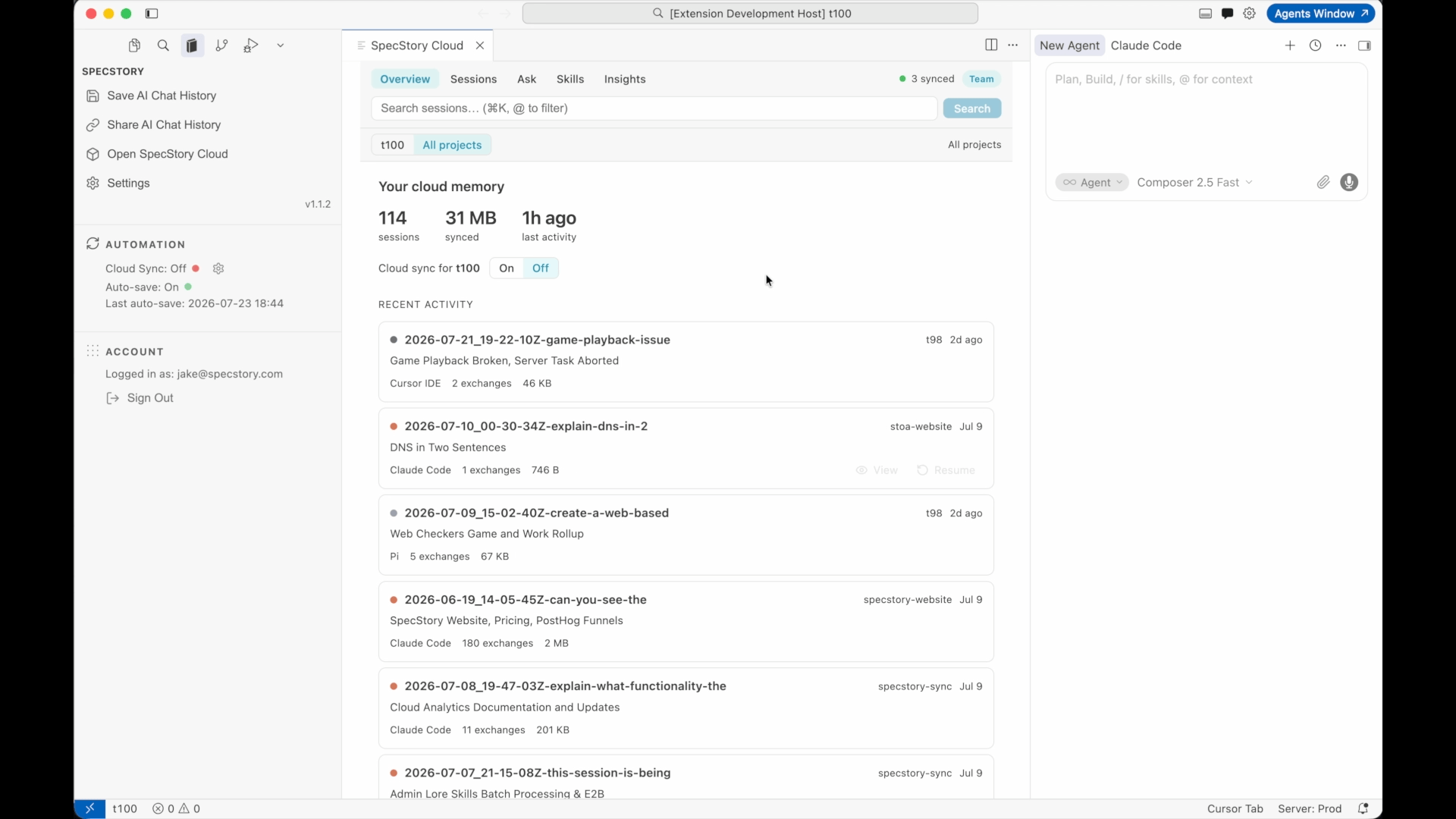Click the split editor icon
Screen dimensions: 1456x819
[991, 45]
